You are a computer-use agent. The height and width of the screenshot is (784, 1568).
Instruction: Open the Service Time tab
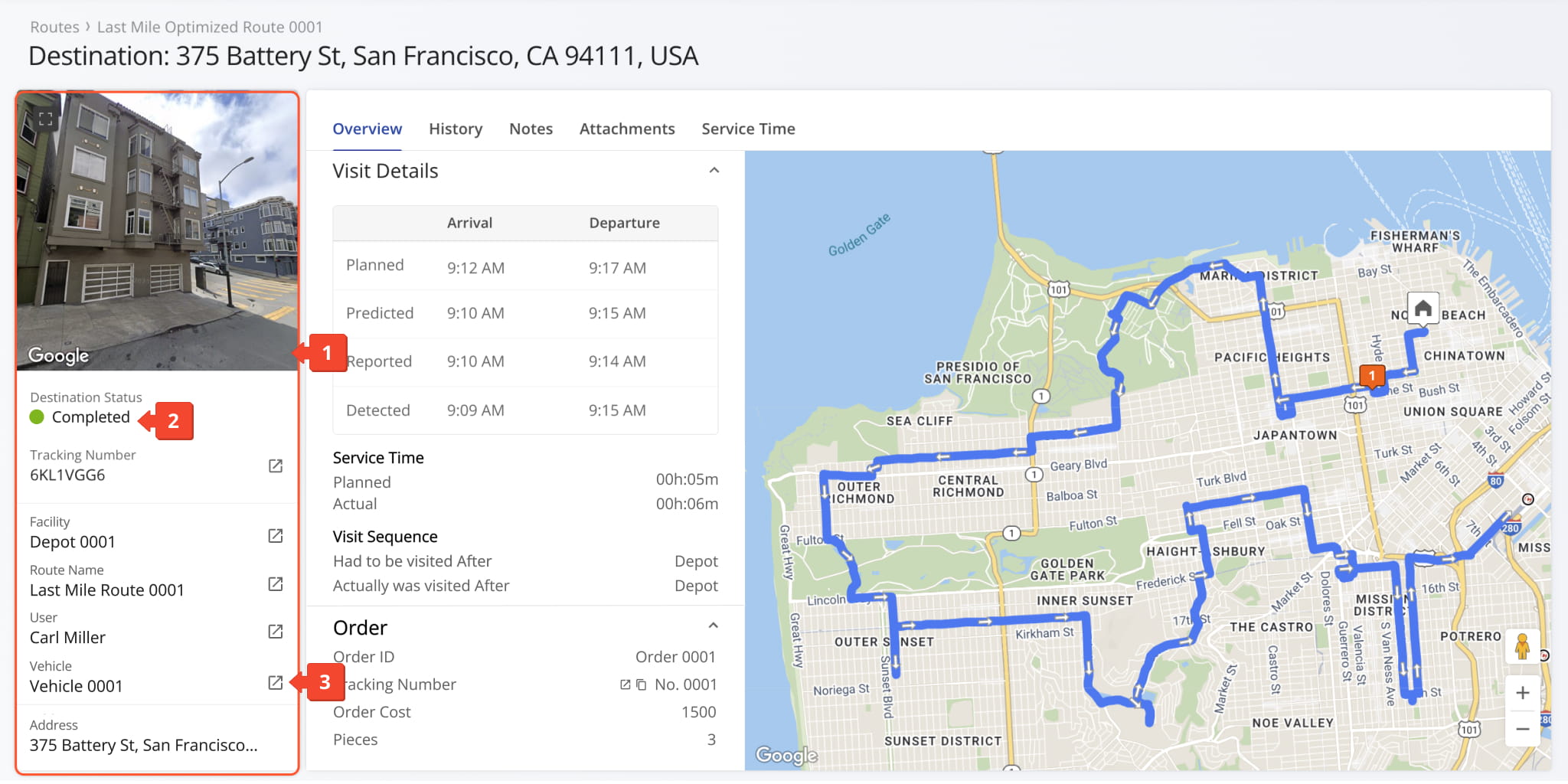click(x=748, y=129)
